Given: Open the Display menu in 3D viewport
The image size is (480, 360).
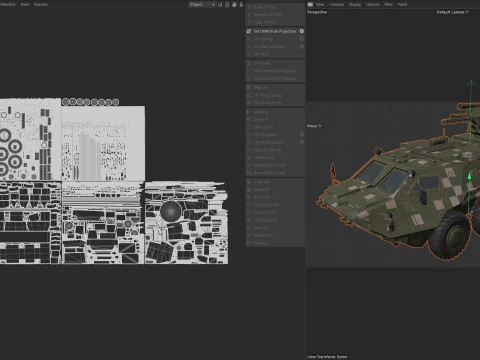Looking at the screenshot, I should click(355, 4).
